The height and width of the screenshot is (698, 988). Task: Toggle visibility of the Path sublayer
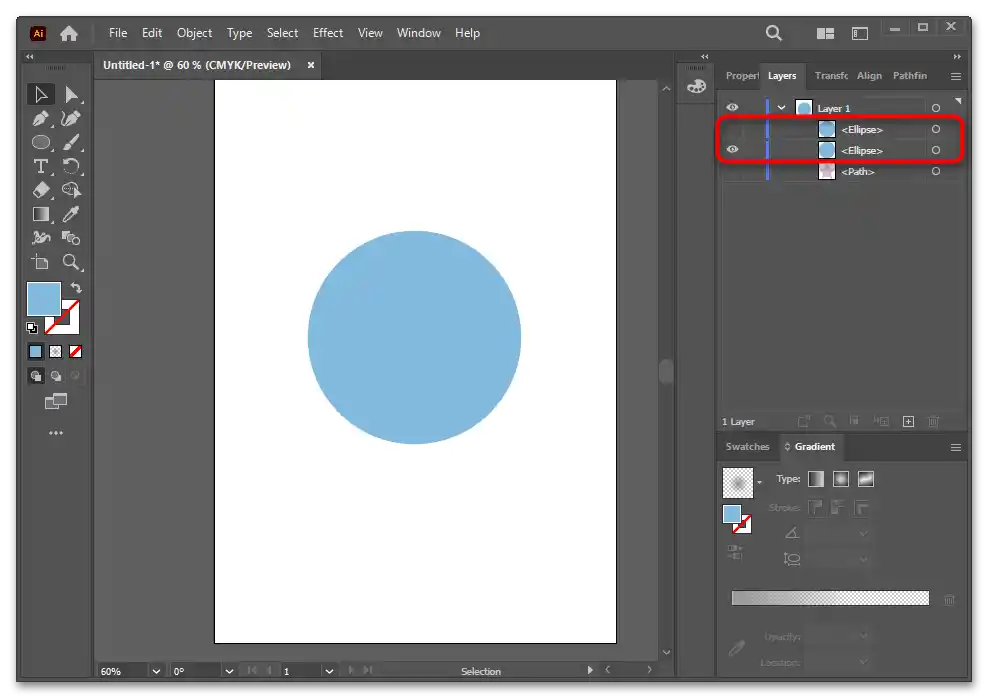(733, 172)
